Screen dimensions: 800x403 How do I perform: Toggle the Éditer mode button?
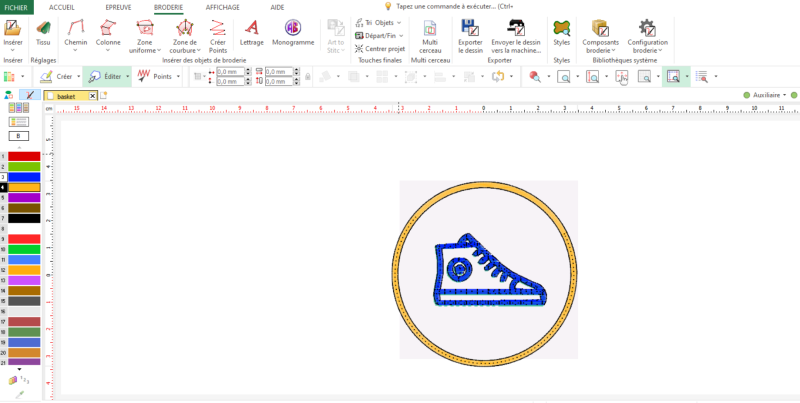click(108, 76)
